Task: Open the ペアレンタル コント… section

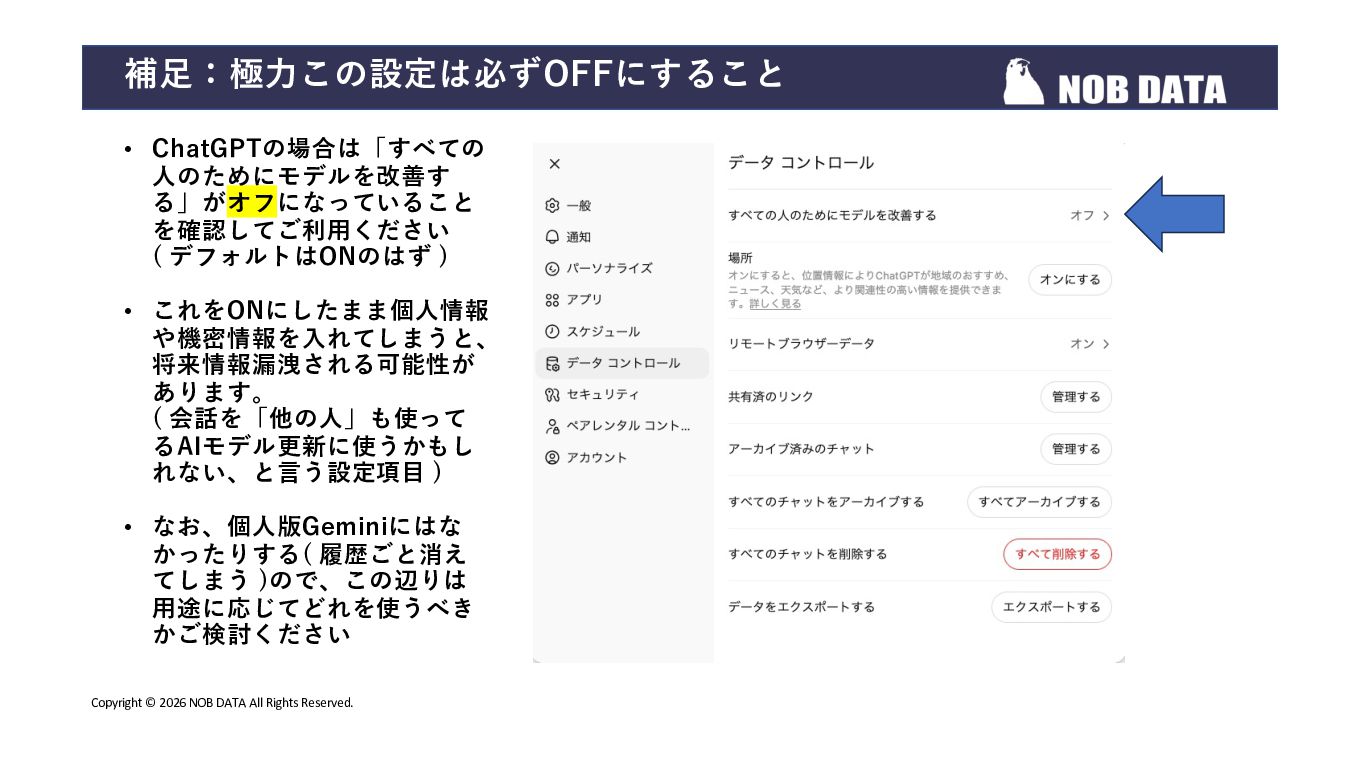Action: 621,426
